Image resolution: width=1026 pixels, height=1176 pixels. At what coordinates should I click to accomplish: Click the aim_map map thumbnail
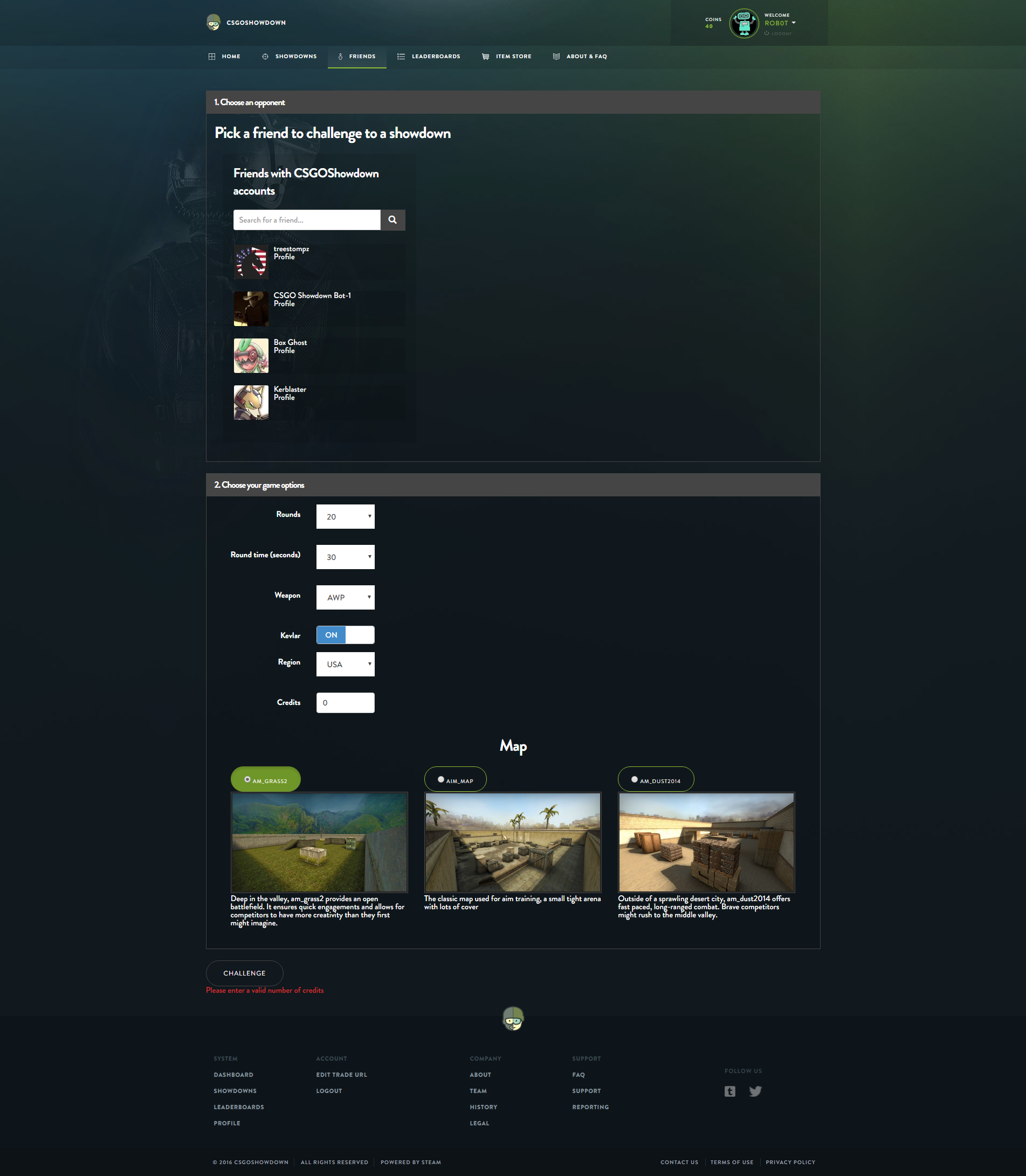[512, 842]
